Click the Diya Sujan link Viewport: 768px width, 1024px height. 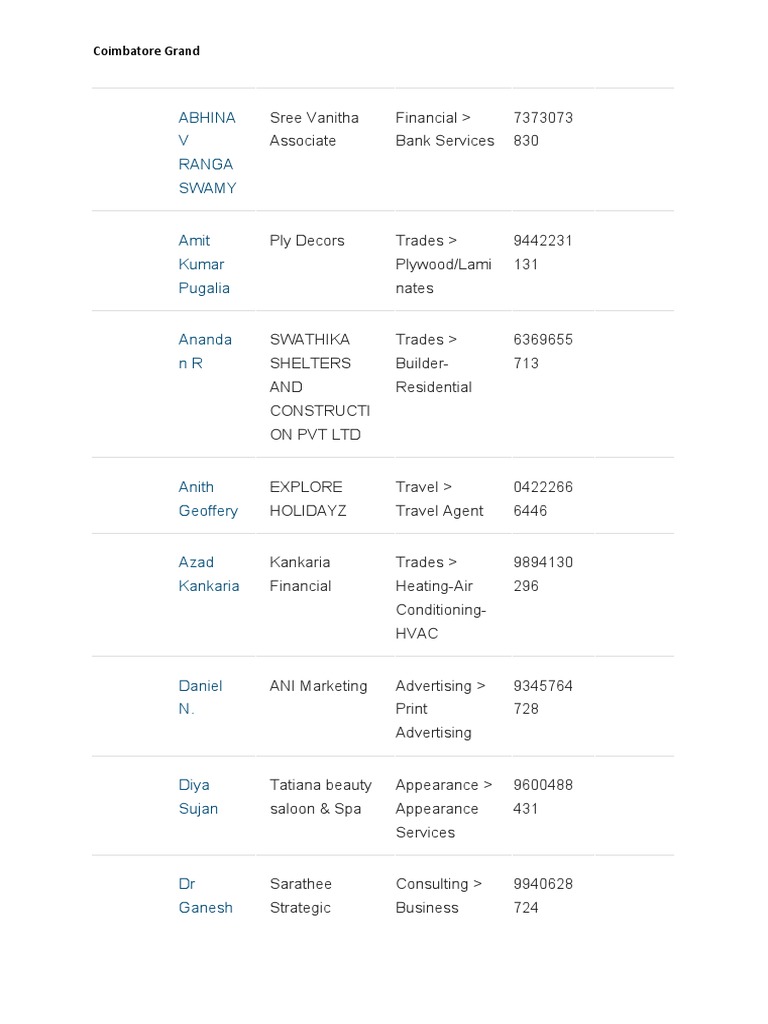(198, 797)
